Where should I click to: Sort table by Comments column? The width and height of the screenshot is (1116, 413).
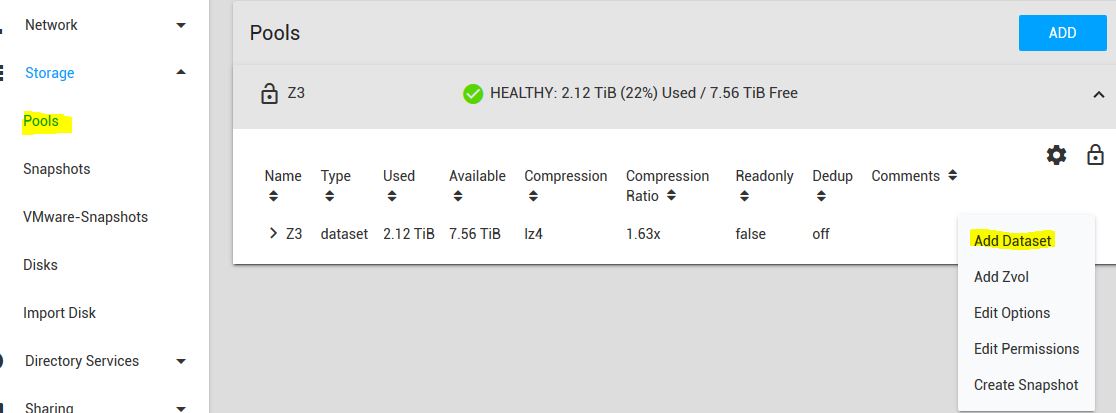click(x=913, y=176)
